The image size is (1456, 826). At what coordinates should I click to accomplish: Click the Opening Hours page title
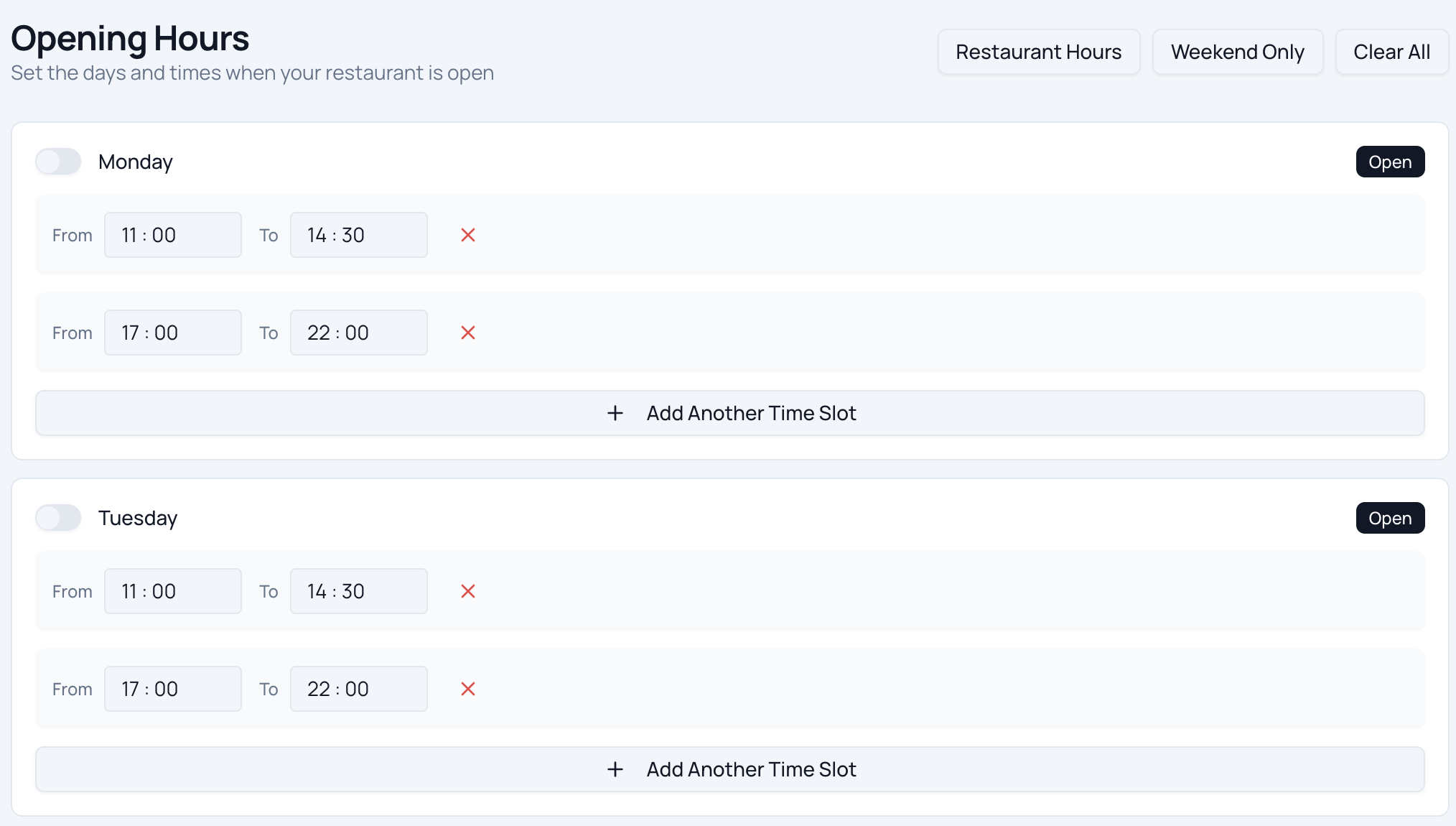[130, 38]
